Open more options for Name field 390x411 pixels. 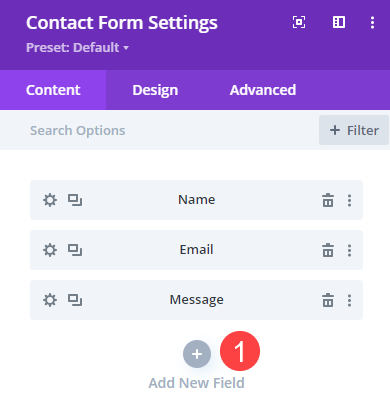349,200
